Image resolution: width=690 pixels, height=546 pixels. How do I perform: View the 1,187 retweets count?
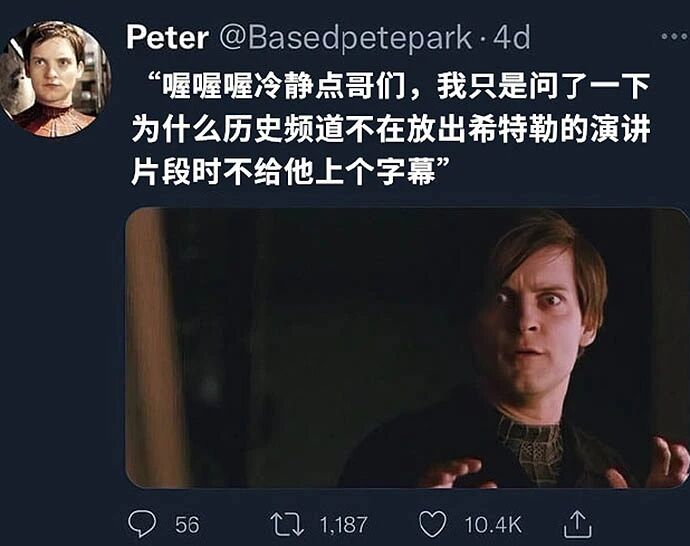point(343,525)
